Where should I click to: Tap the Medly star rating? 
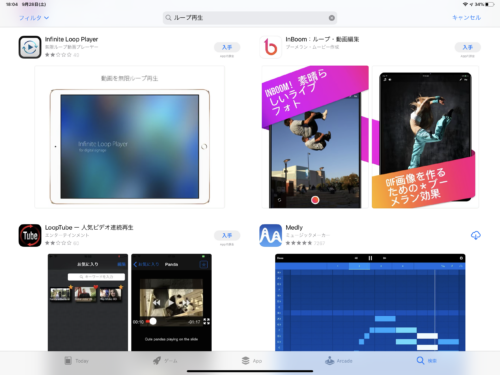pos(299,243)
